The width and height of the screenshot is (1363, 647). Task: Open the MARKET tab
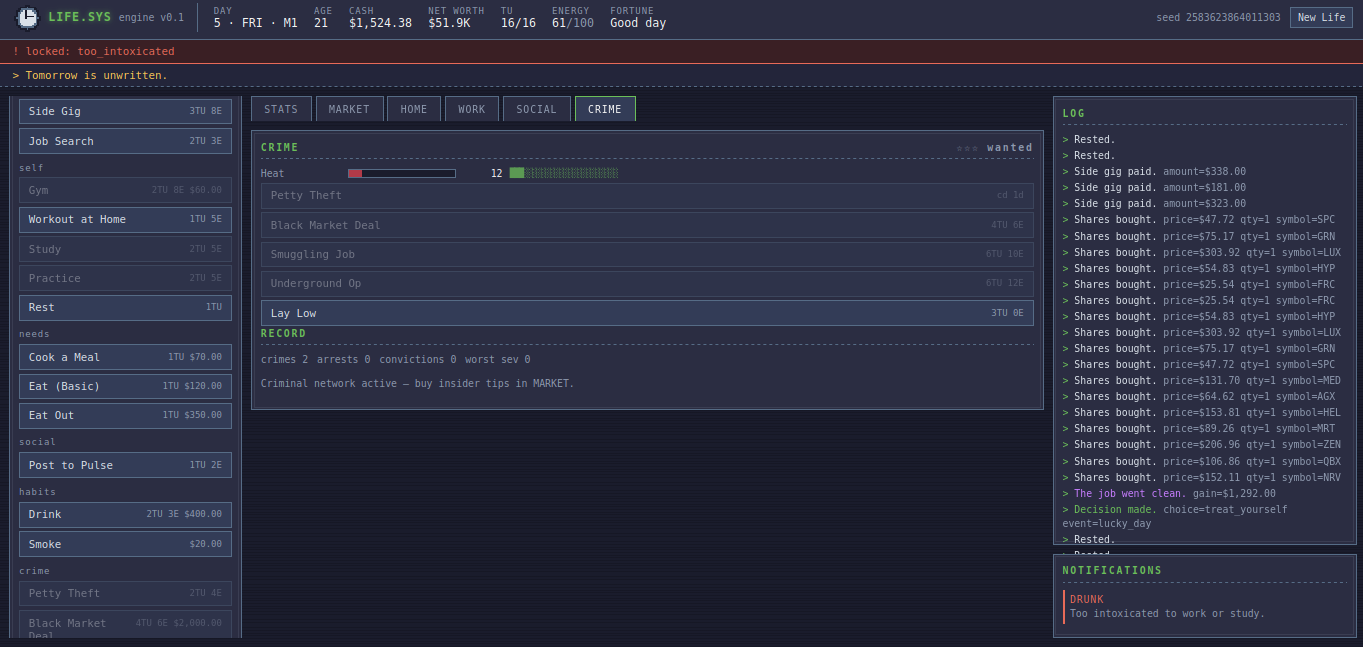pos(349,109)
